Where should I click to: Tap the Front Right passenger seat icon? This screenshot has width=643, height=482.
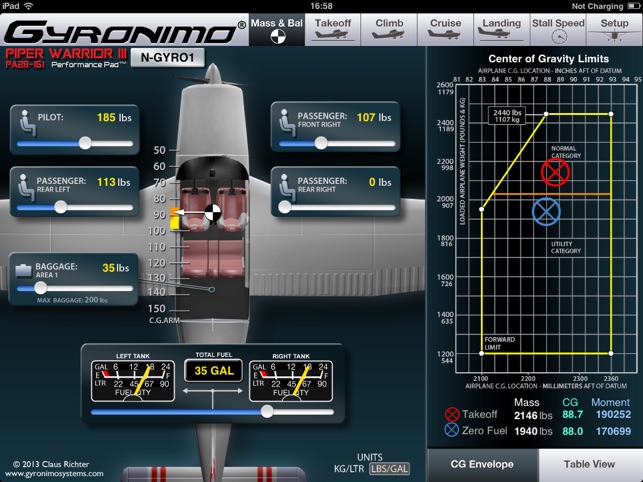(287, 123)
